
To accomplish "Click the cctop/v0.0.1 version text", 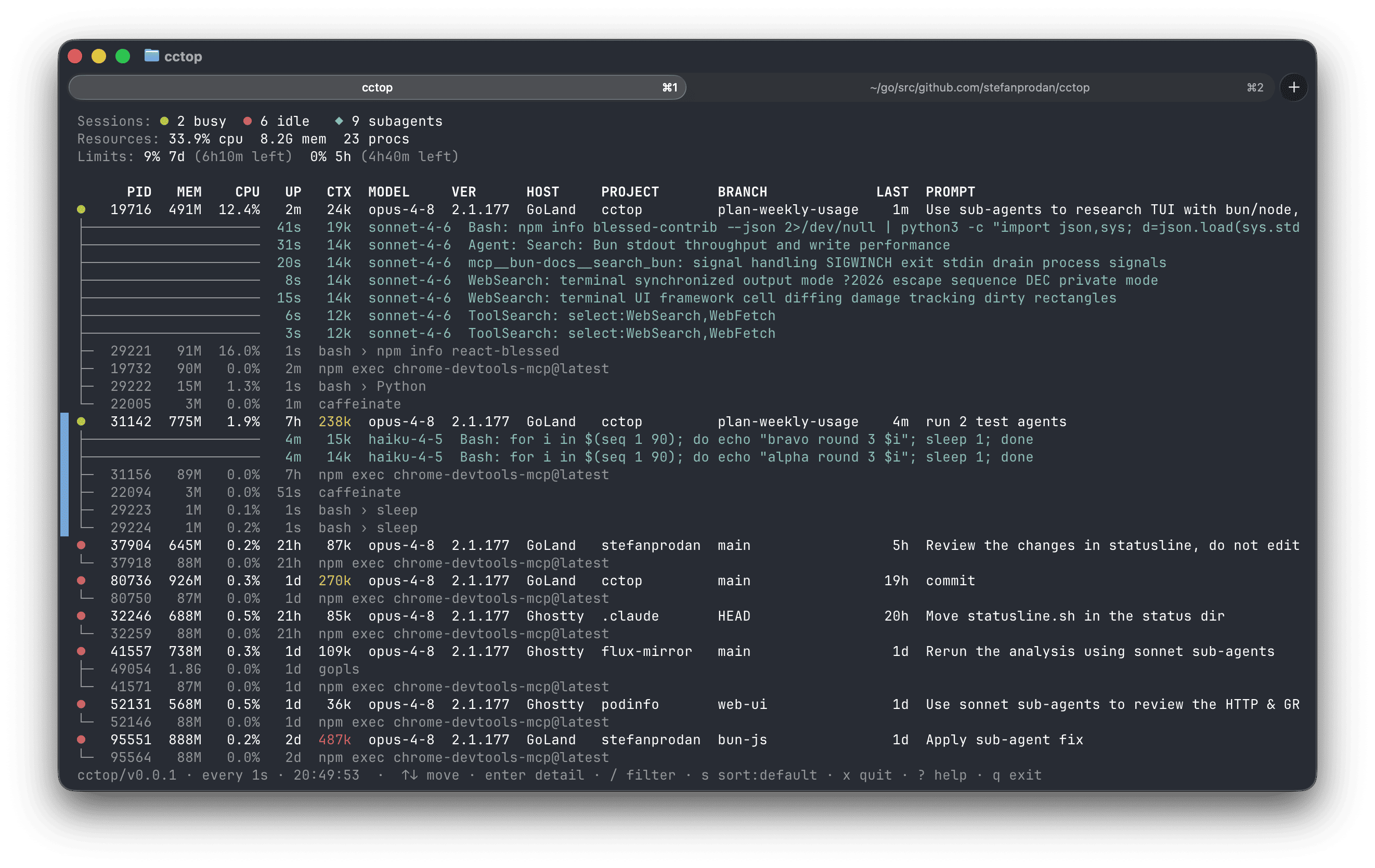I will [x=127, y=775].
